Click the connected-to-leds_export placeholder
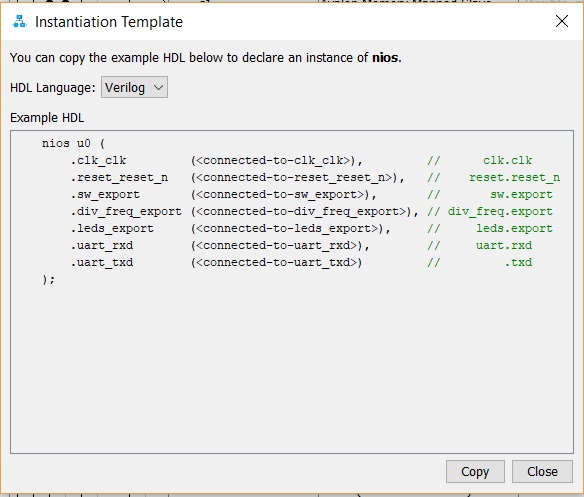 tap(287, 228)
